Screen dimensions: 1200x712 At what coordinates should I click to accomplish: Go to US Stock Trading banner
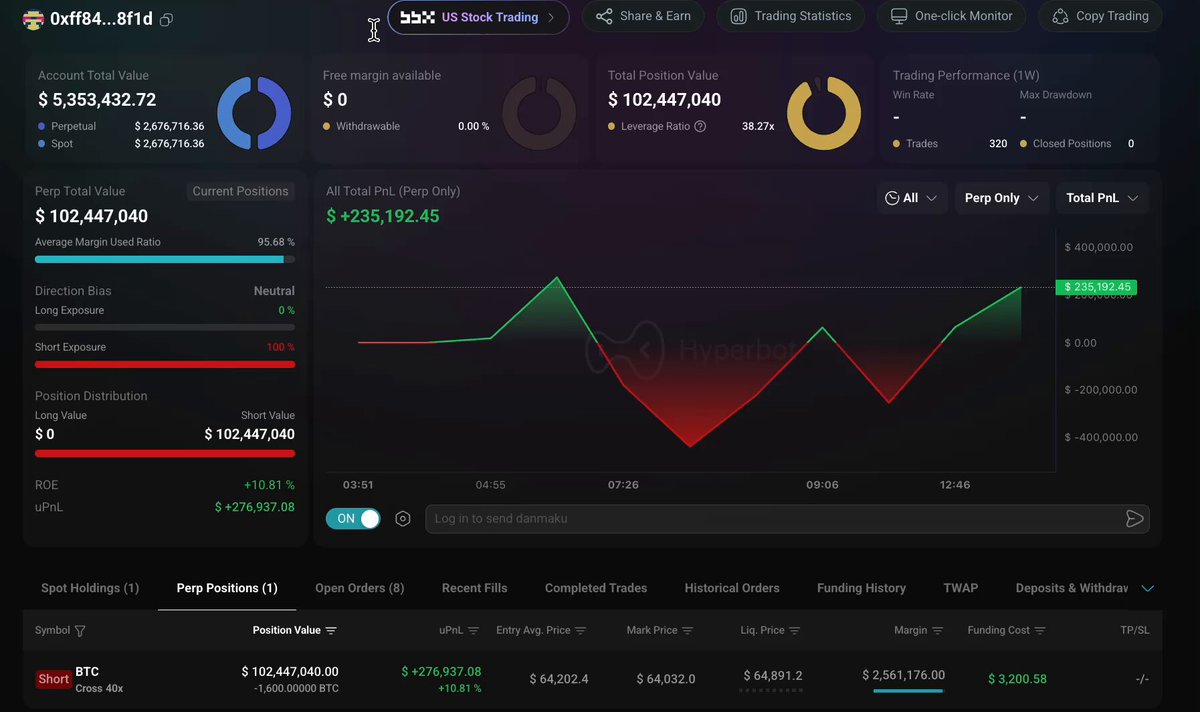(x=478, y=17)
